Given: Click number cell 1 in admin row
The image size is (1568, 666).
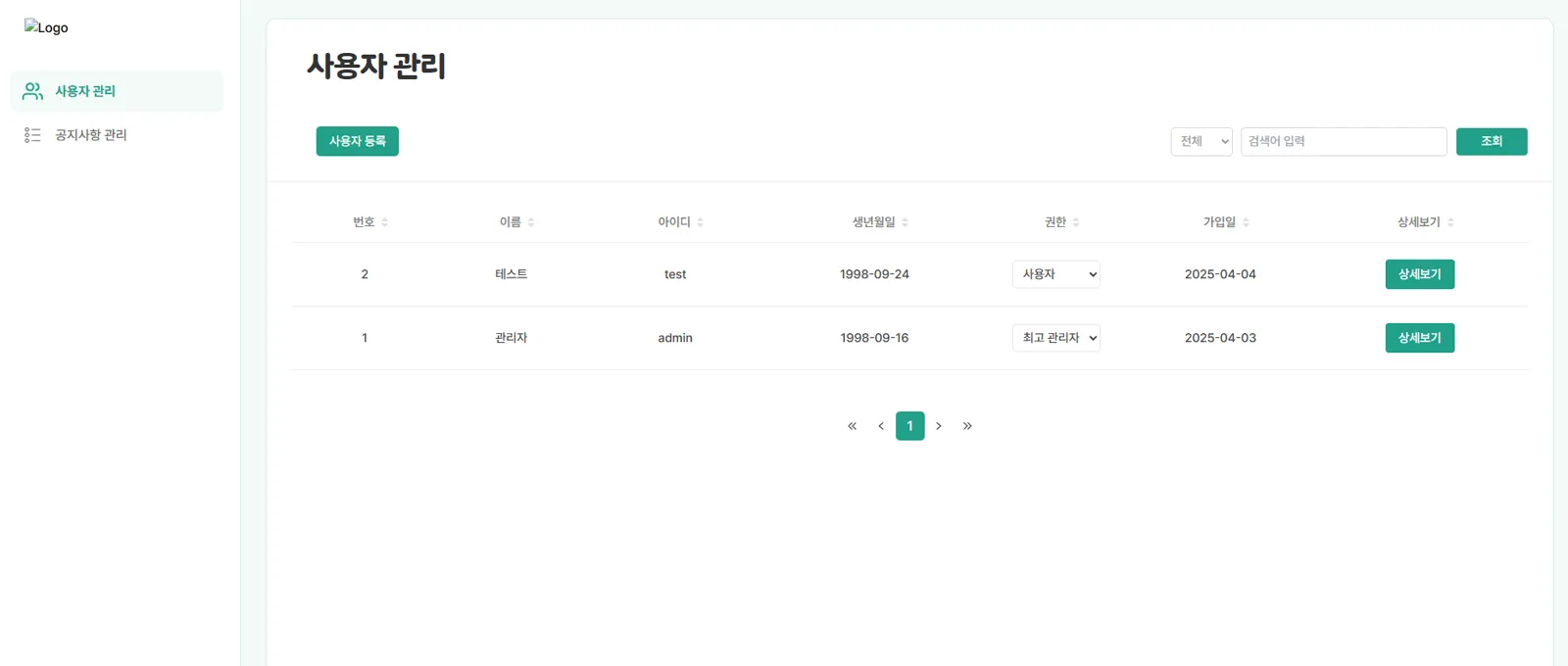Looking at the screenshot, I should click(365, 338).
